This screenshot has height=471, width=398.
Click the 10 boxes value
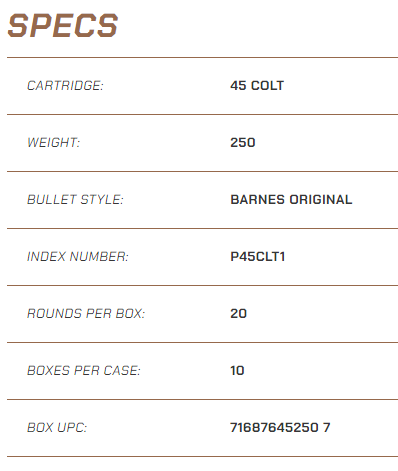click(237, 371)
